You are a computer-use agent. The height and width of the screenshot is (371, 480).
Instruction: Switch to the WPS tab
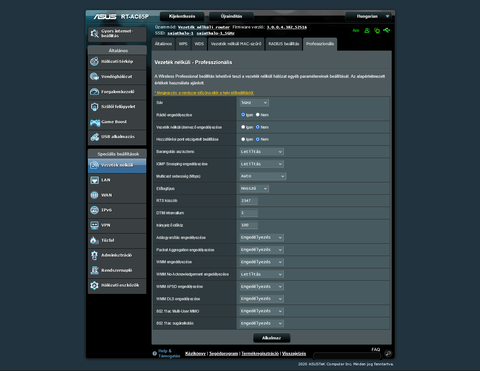(x=183, y=44)
